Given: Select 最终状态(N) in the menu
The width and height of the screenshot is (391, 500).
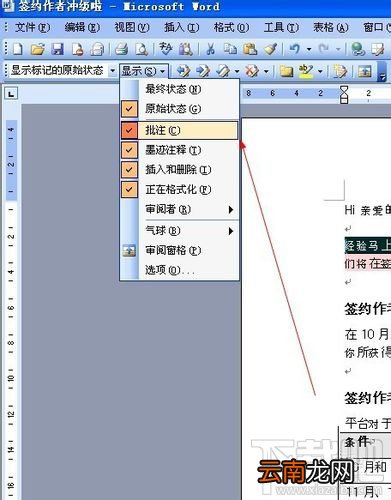Looking at the screenshot, I should (179, 89).
